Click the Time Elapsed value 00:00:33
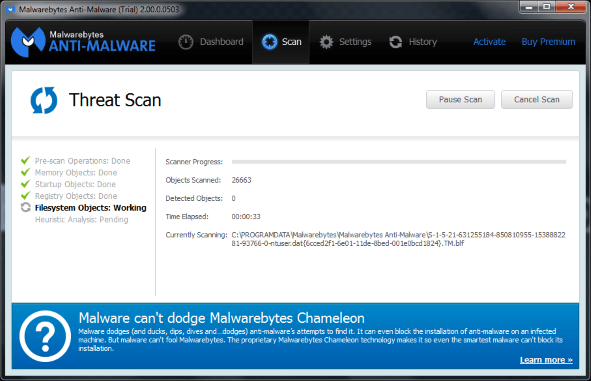The image size is (591, 381). pos(246,217)
